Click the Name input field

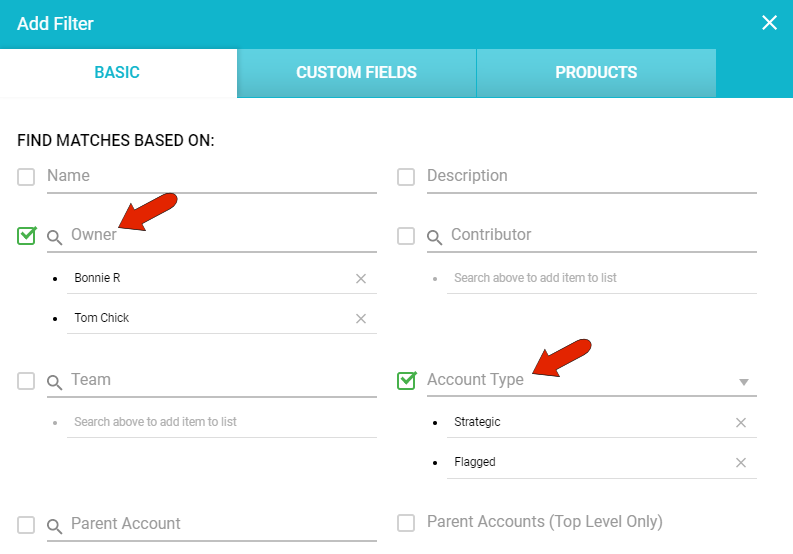pyautogui.click(x=210, y=176)
